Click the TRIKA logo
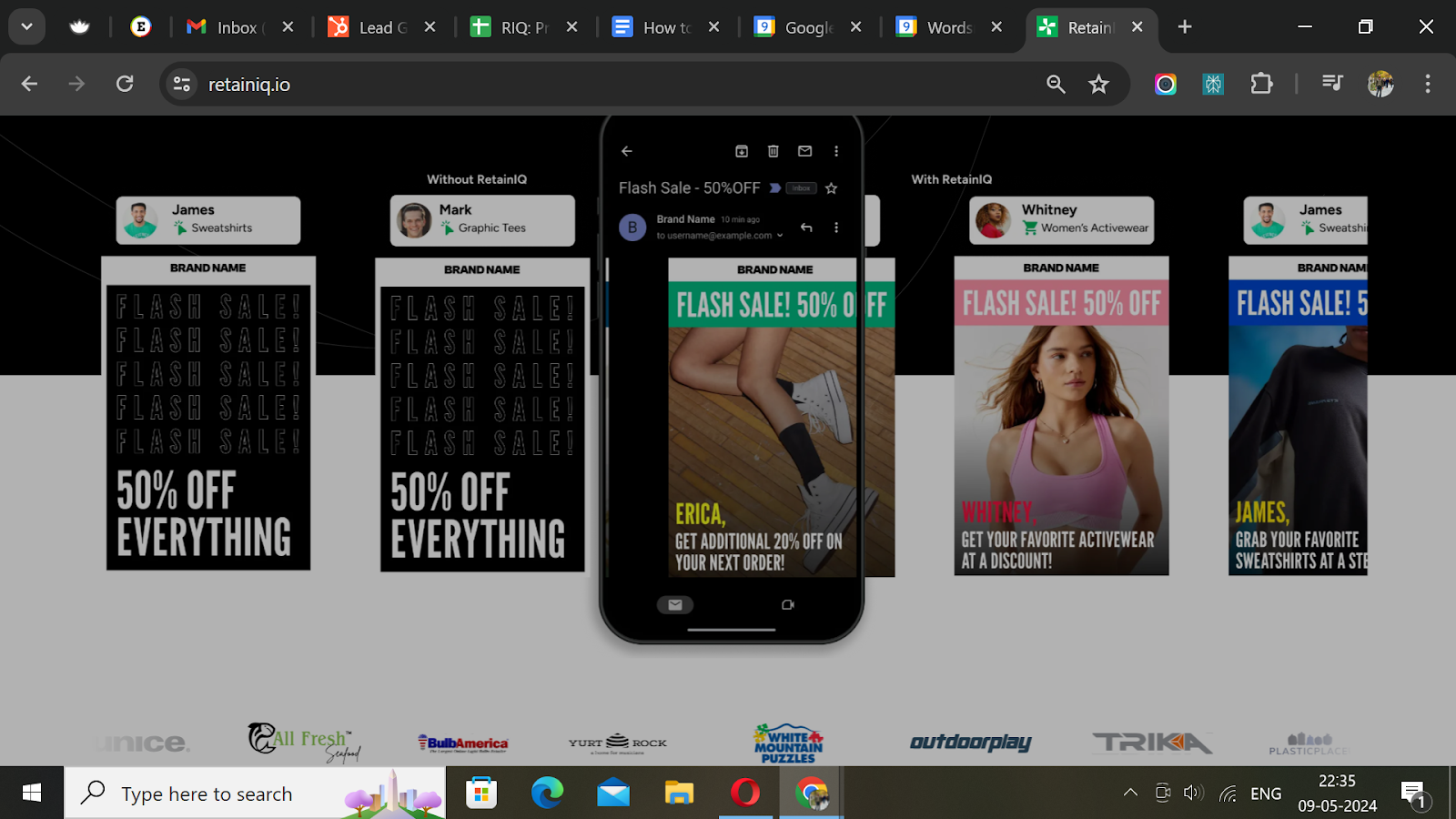1456x819 pixels. pyautogui.click(x=1152, y=743)
